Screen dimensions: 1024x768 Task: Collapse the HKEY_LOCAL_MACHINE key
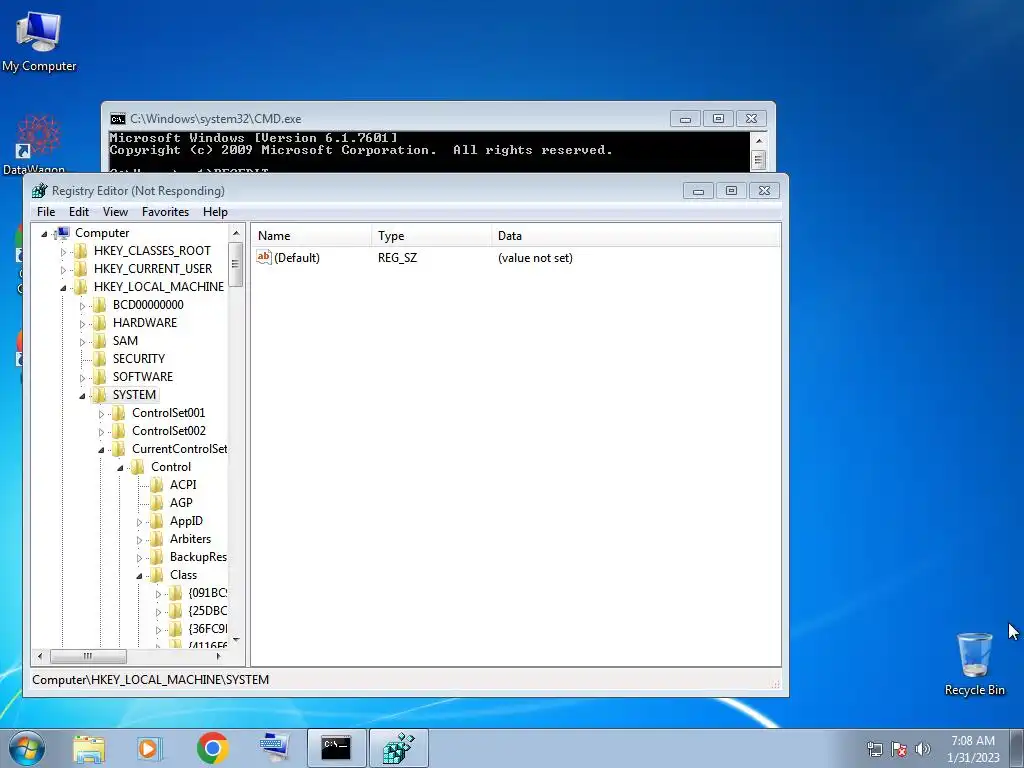pos(63,287)
